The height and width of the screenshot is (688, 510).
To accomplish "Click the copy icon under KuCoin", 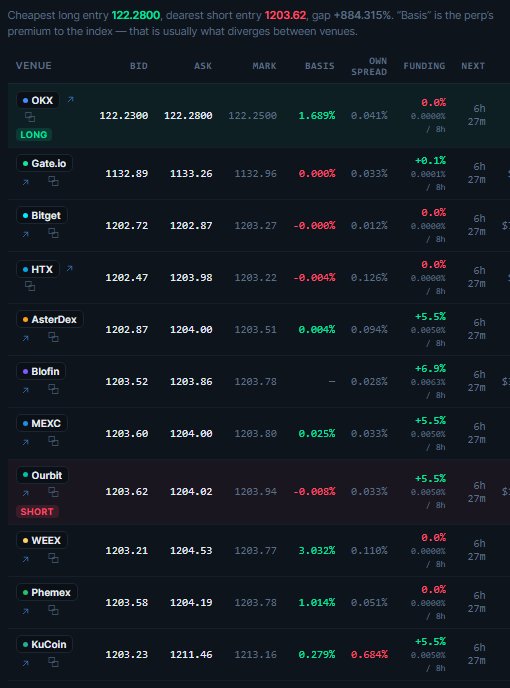I will [x=53, y=662].
